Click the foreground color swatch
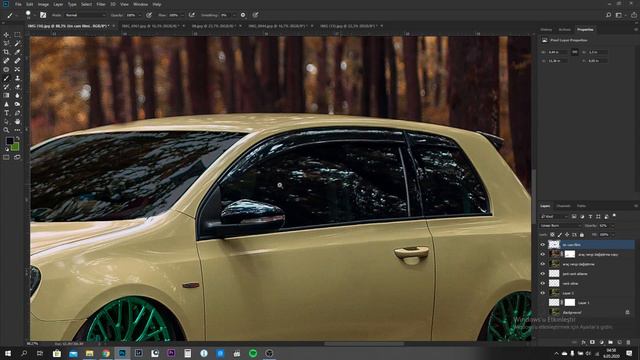 point(9,141)
